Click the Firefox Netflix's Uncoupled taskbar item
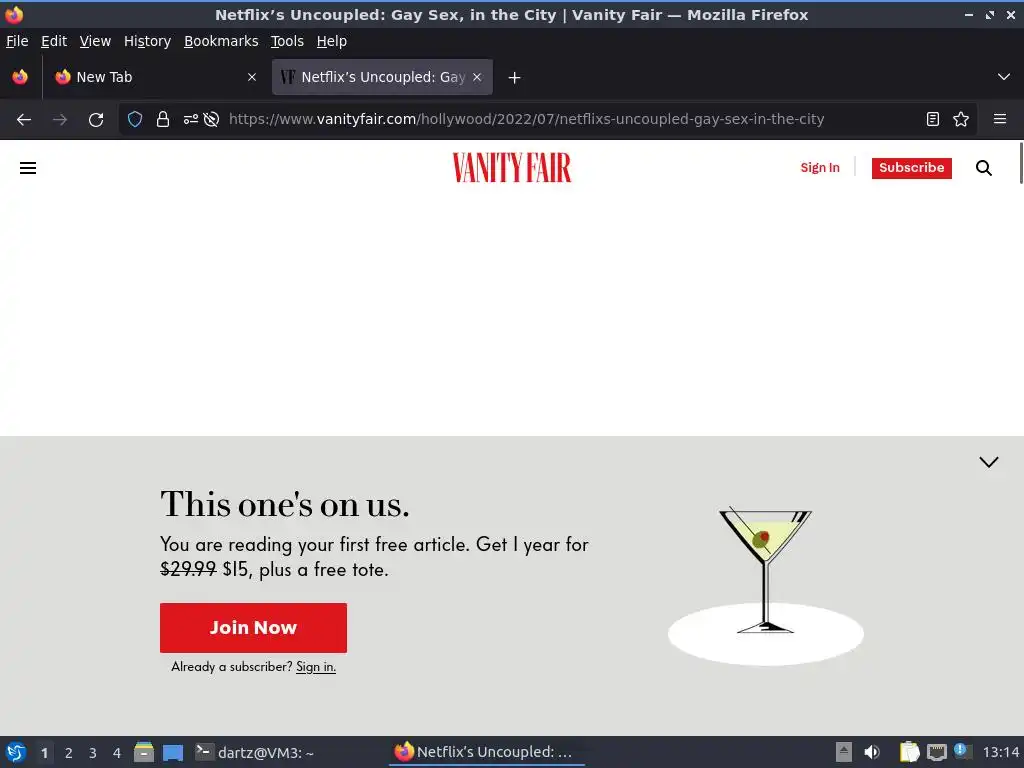 click(x=487, y=752)
